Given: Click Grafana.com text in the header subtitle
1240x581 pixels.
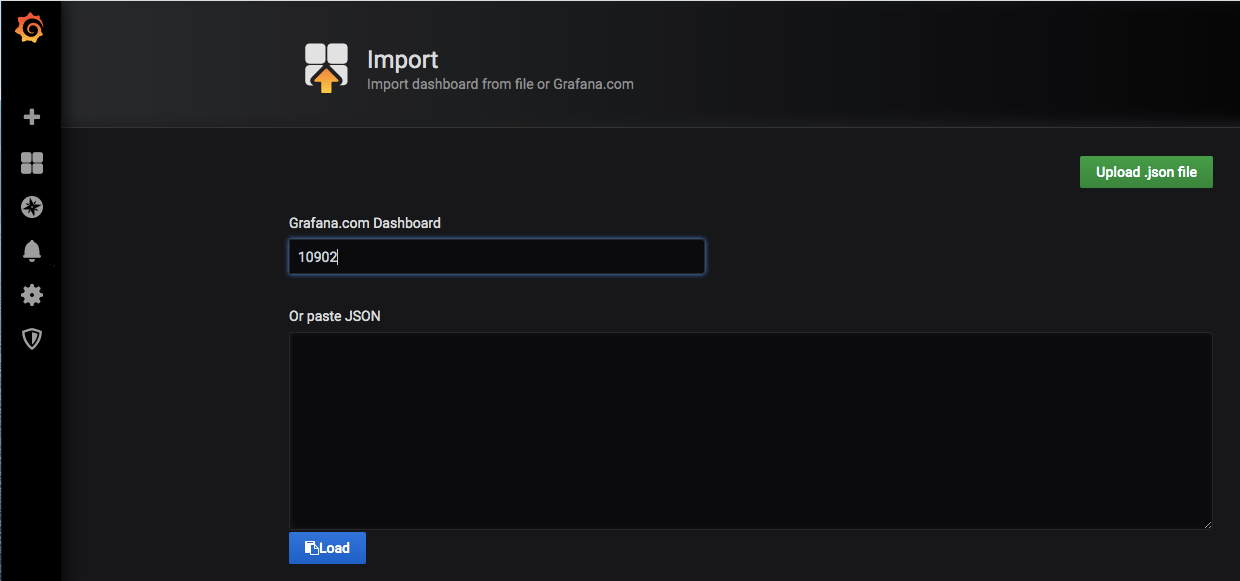Looking at the screenshot, I should [593, 84].
